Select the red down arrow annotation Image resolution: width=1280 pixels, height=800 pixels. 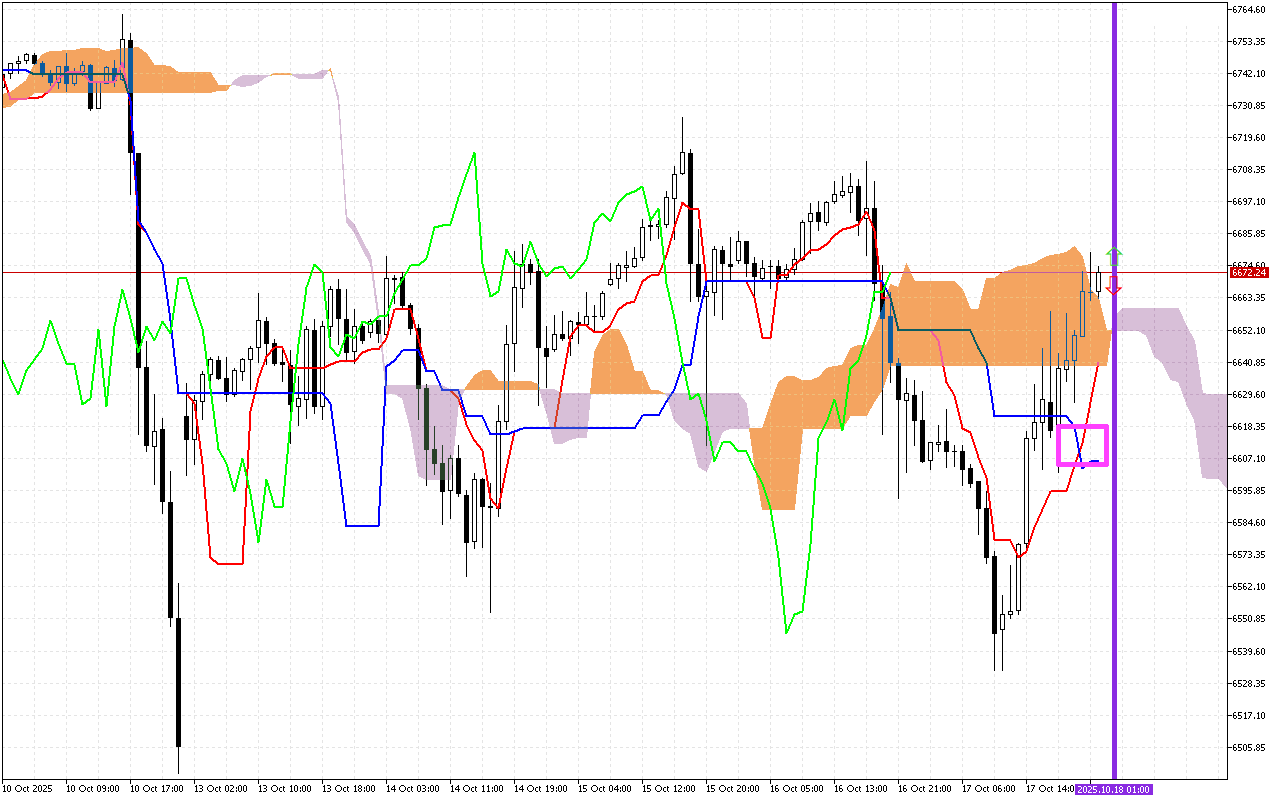click(1113, 288)
